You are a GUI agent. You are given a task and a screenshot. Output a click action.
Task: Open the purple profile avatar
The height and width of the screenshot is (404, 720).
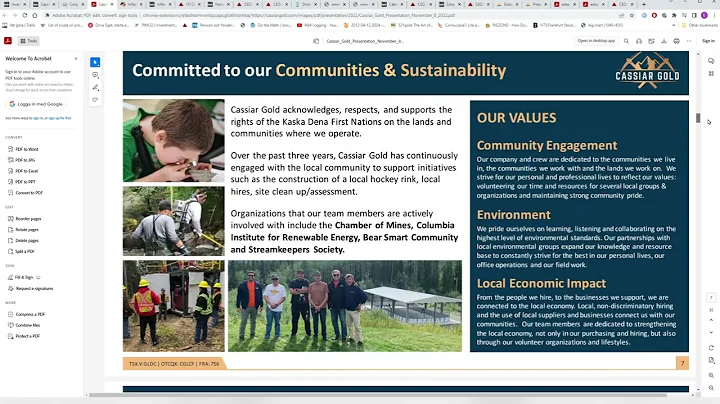(x=704, y=15)
